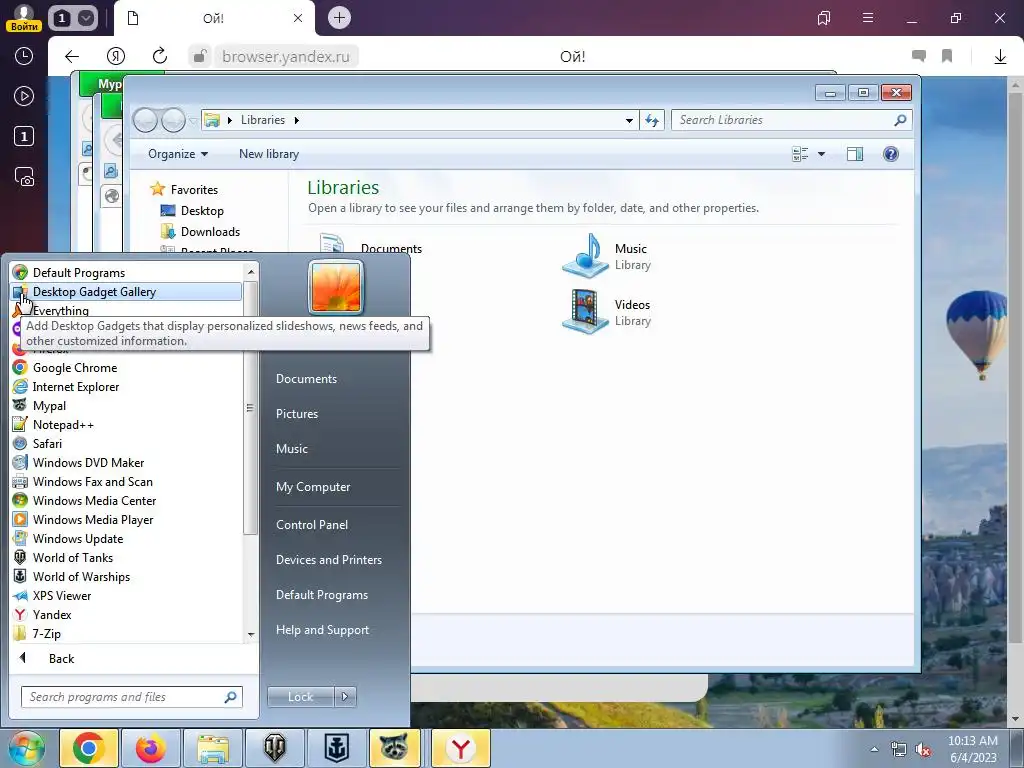Image resolution: width=1024 pixels, height=768 pixels.
Task: Open Devices and Printers
Action: pyautogui.click(x=328, y=560)
